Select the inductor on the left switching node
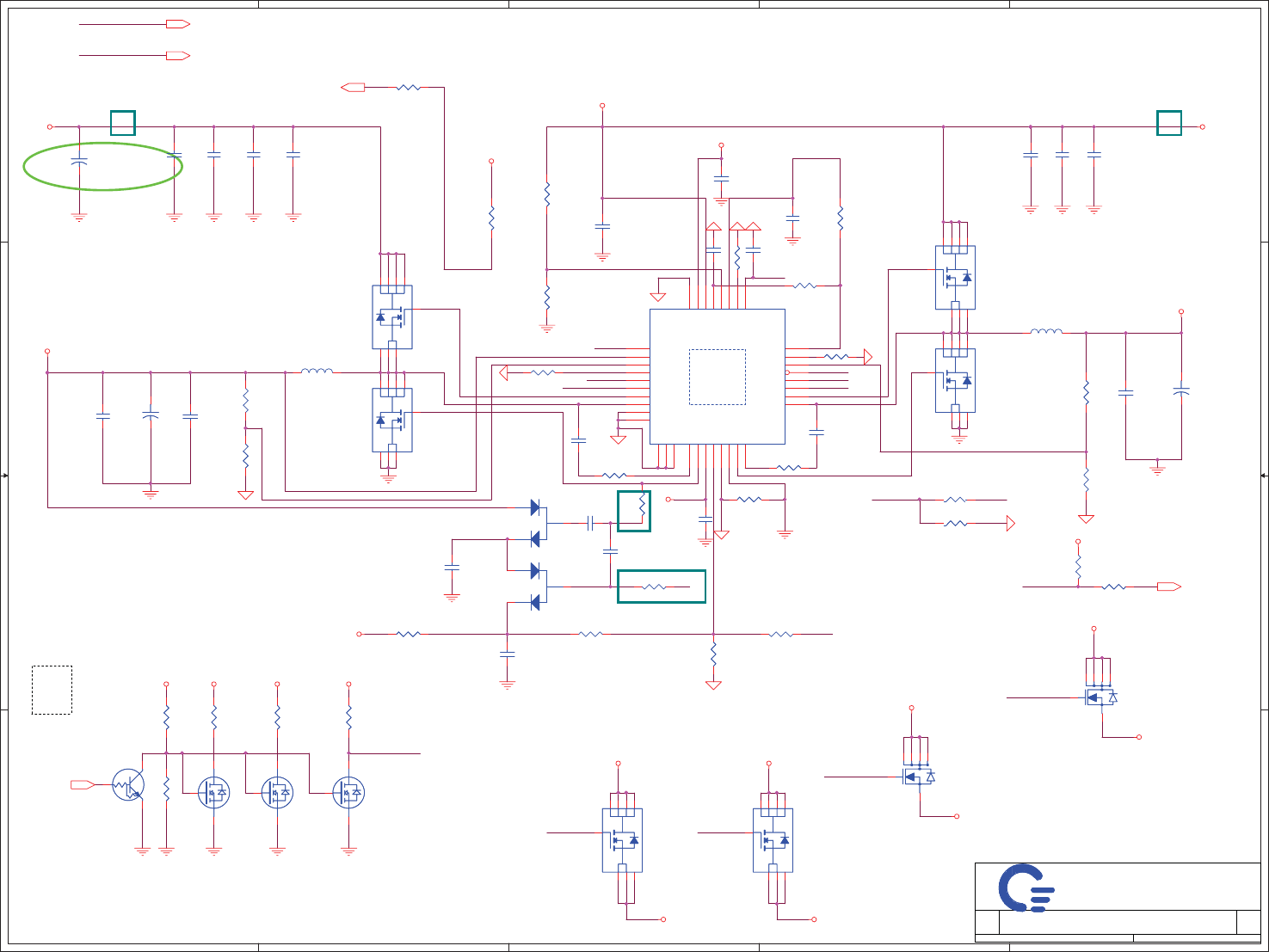The image size is (1269, 952). [x=317, y=371]
